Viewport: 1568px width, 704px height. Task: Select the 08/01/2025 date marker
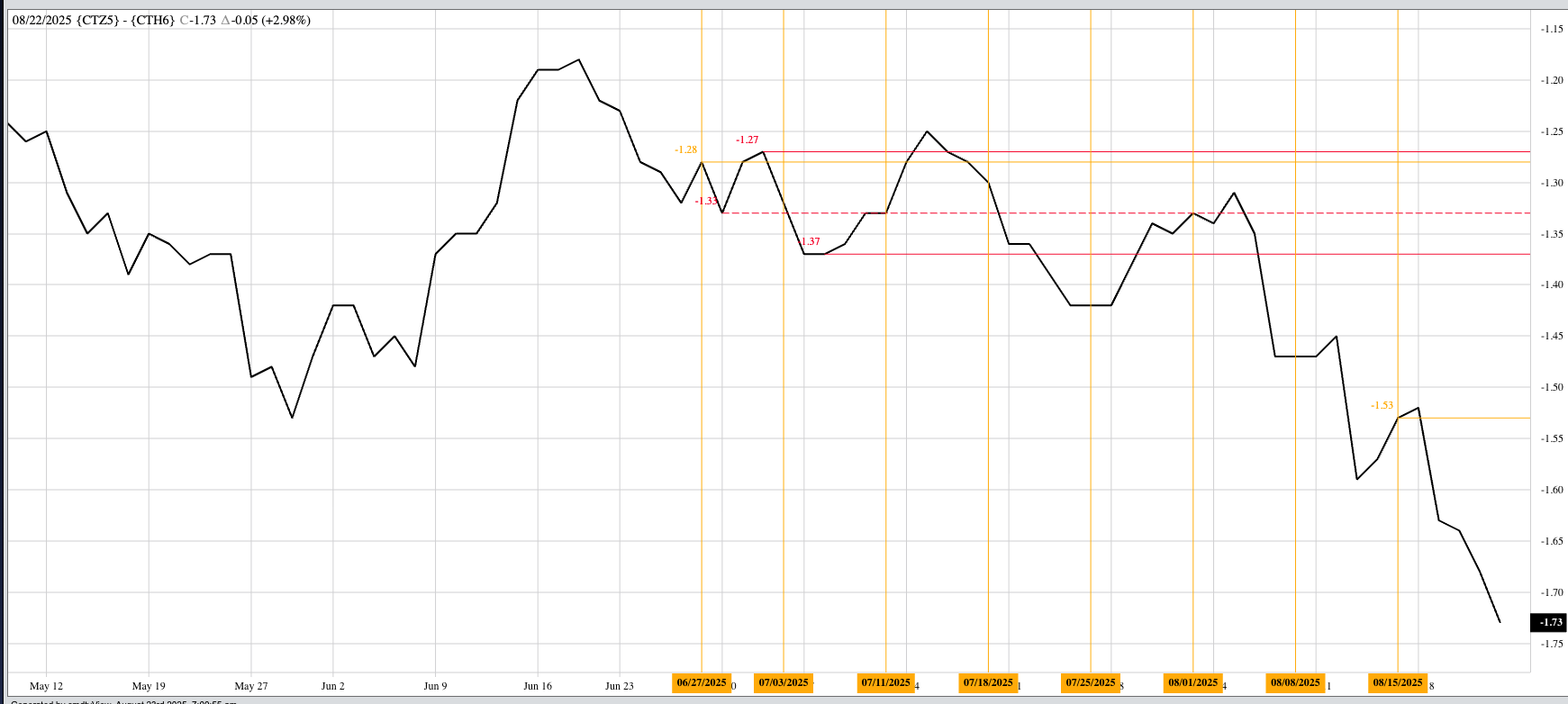(x=1192, y=682)
